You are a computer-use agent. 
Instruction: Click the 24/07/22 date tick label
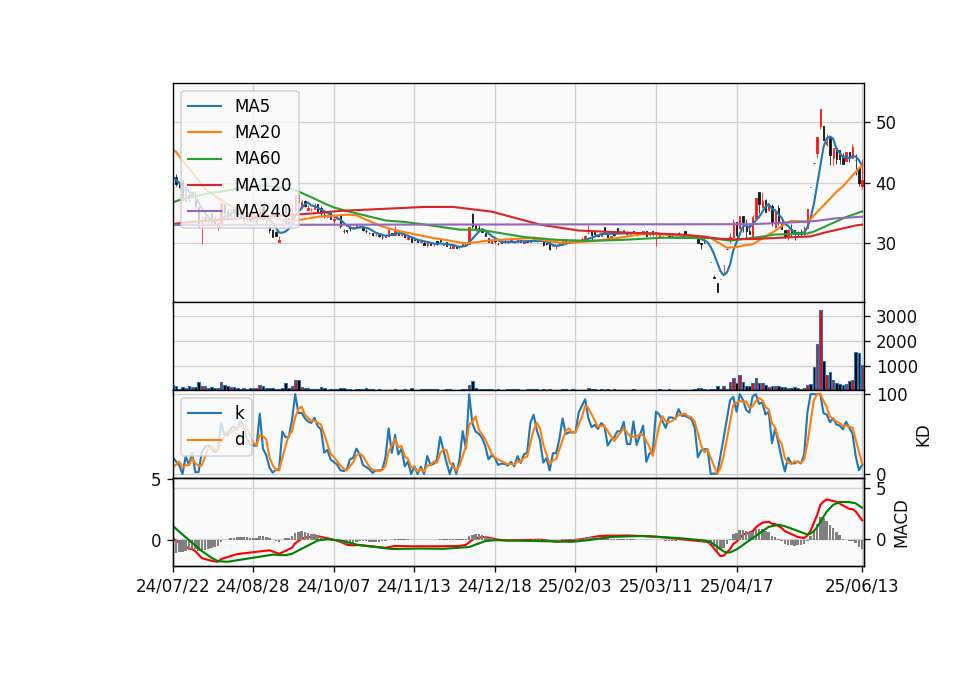pos(173,587)
